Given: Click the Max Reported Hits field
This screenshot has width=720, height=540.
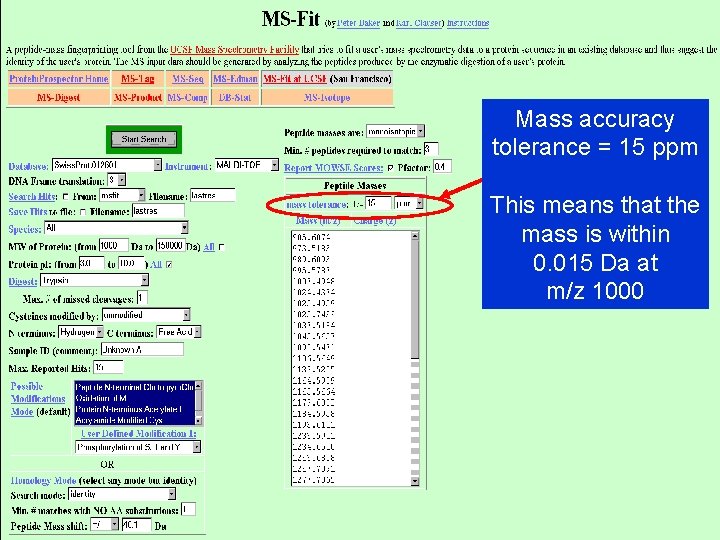Looking at the screenshot, I should [108, 367].
